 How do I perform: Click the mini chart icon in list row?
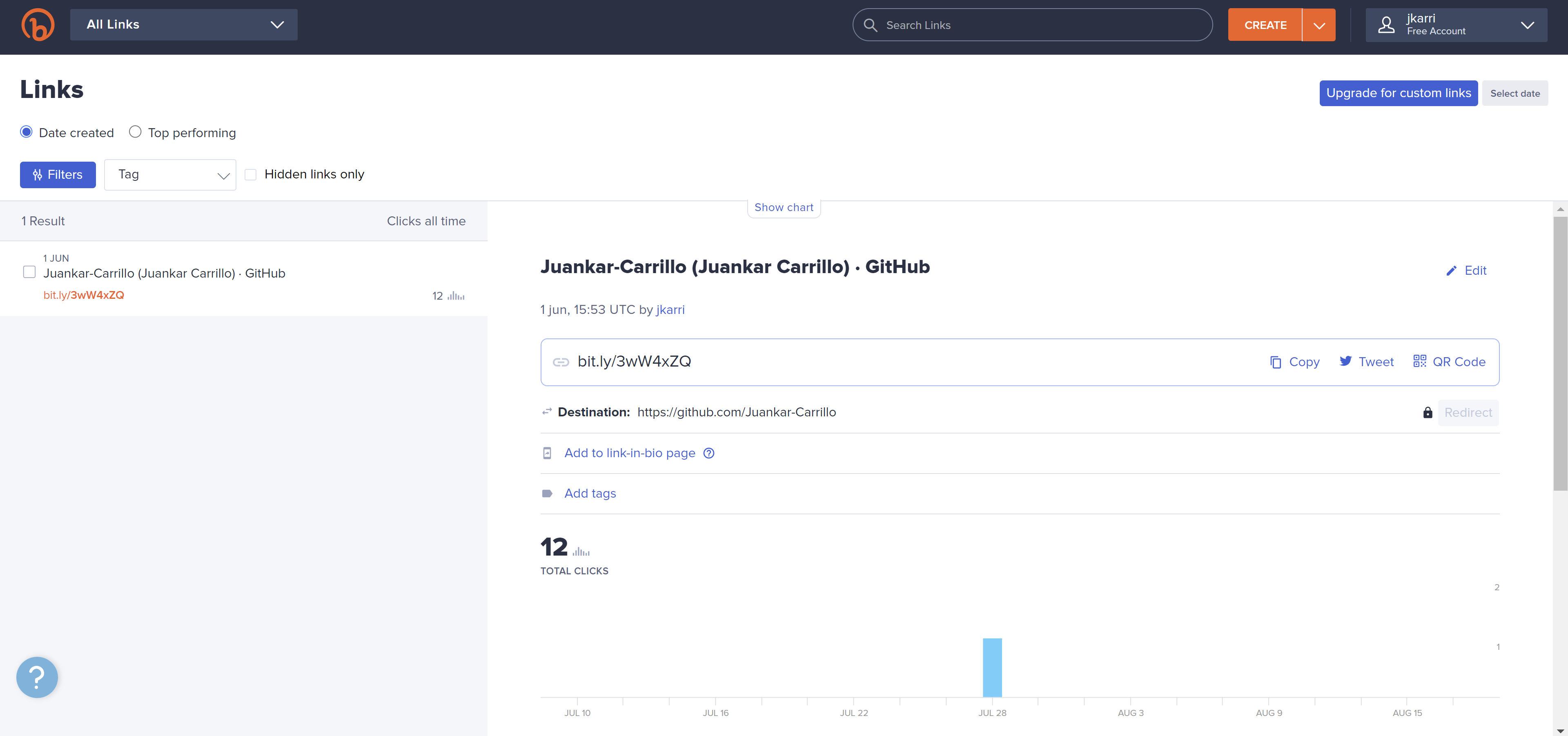(456, 296)
